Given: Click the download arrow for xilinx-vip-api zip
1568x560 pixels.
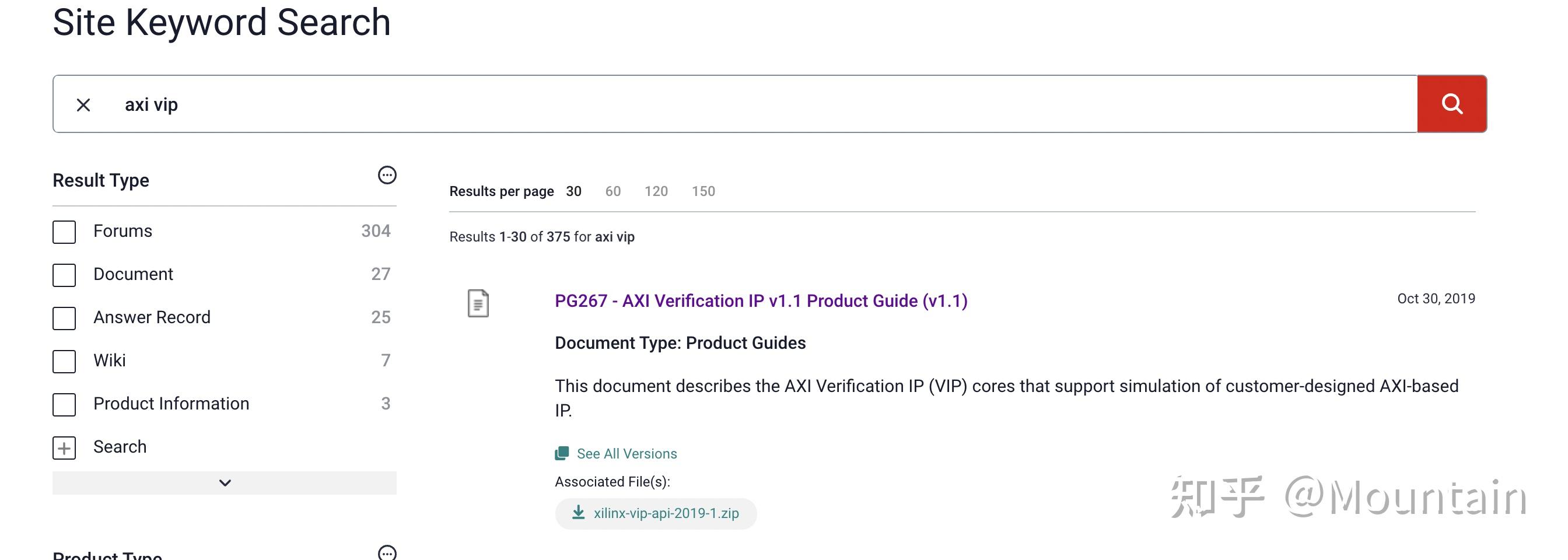Looking at the screenshot, I should (x=578, y=513).
